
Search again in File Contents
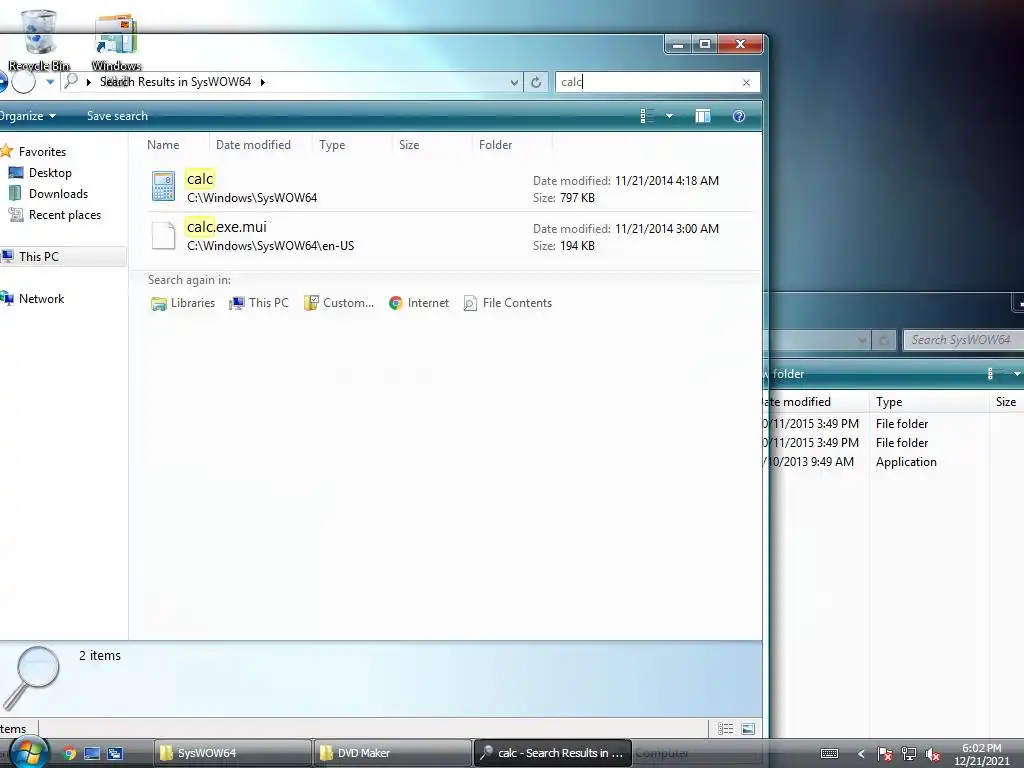[507, 303]
